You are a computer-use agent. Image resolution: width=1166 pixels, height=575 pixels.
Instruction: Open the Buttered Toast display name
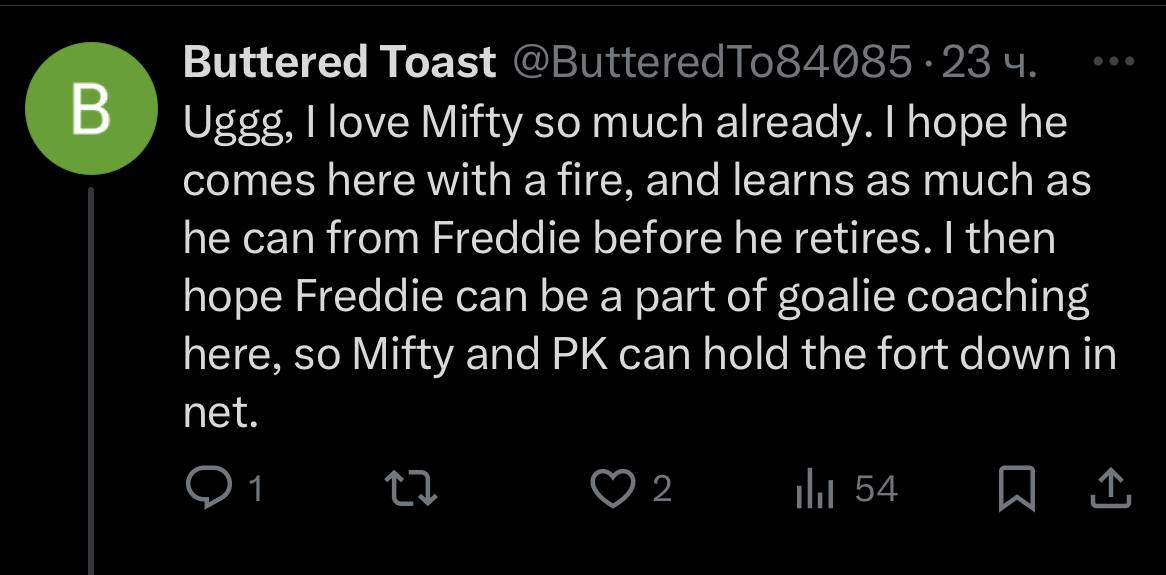coord(340,64)
